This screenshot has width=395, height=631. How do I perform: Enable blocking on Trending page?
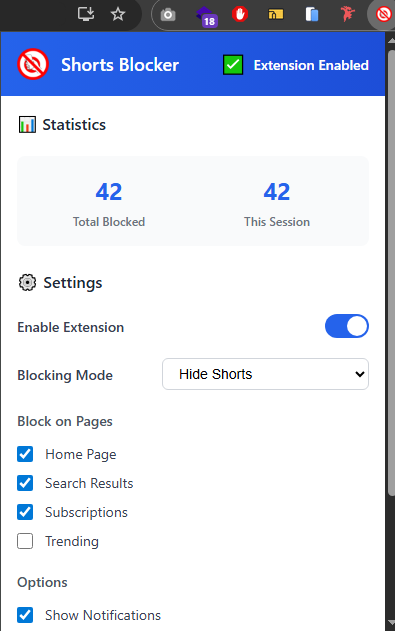pyautogui.click(x=25, y=541)
